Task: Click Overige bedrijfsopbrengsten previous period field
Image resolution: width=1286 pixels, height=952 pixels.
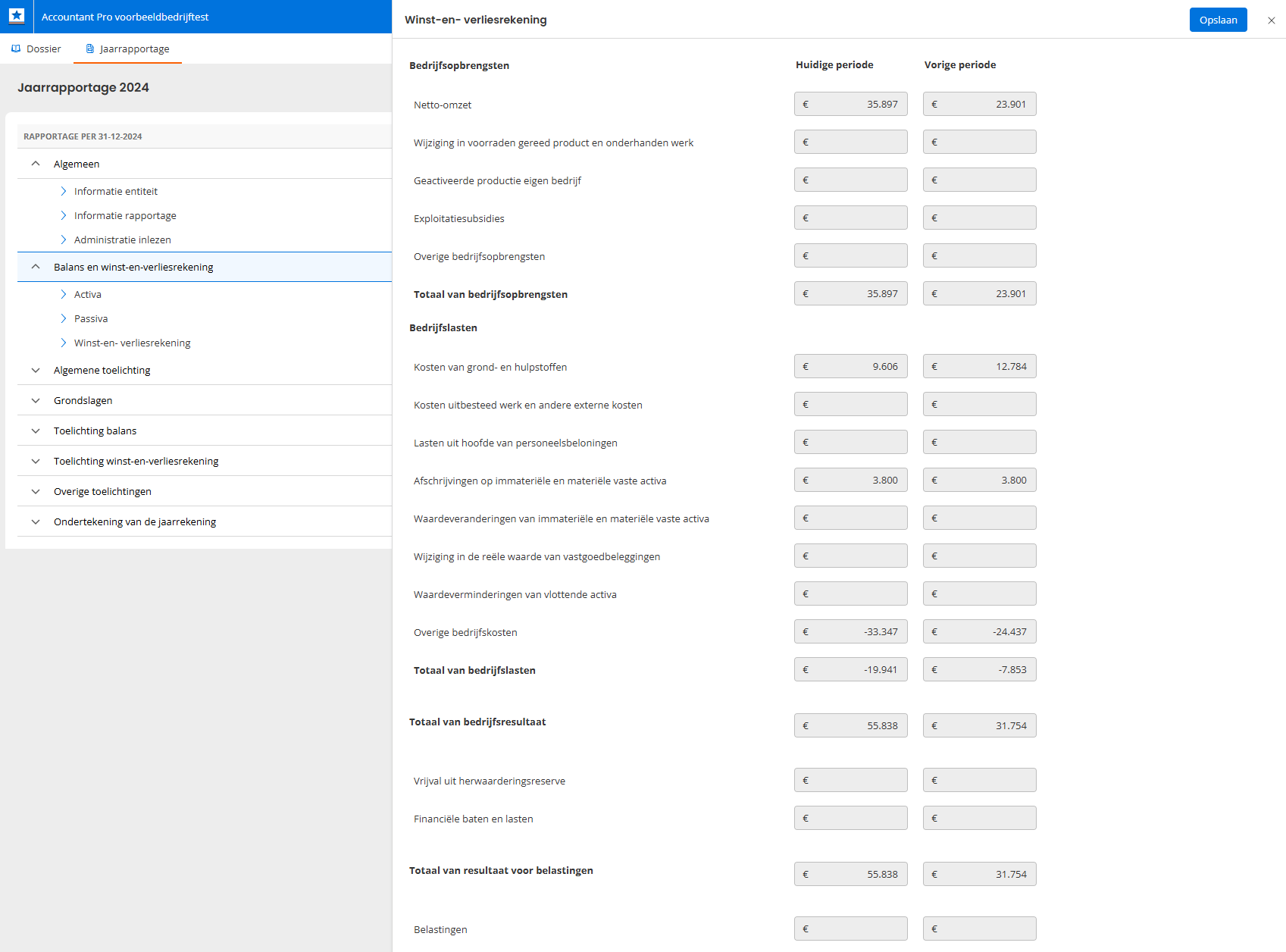Action: click(x=980, y=255)
